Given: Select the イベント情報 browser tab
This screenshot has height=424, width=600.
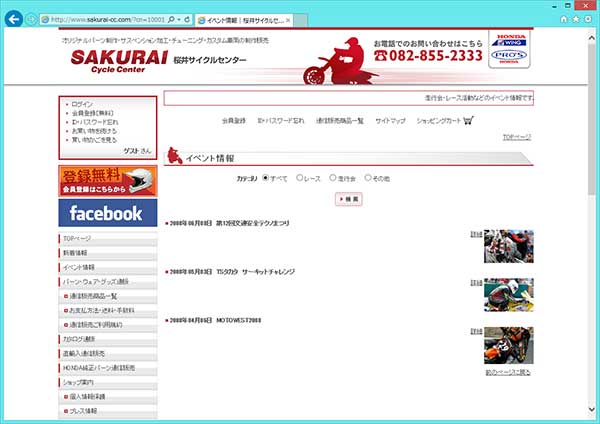Looking at the screenshot, I should tap(244, 20).
